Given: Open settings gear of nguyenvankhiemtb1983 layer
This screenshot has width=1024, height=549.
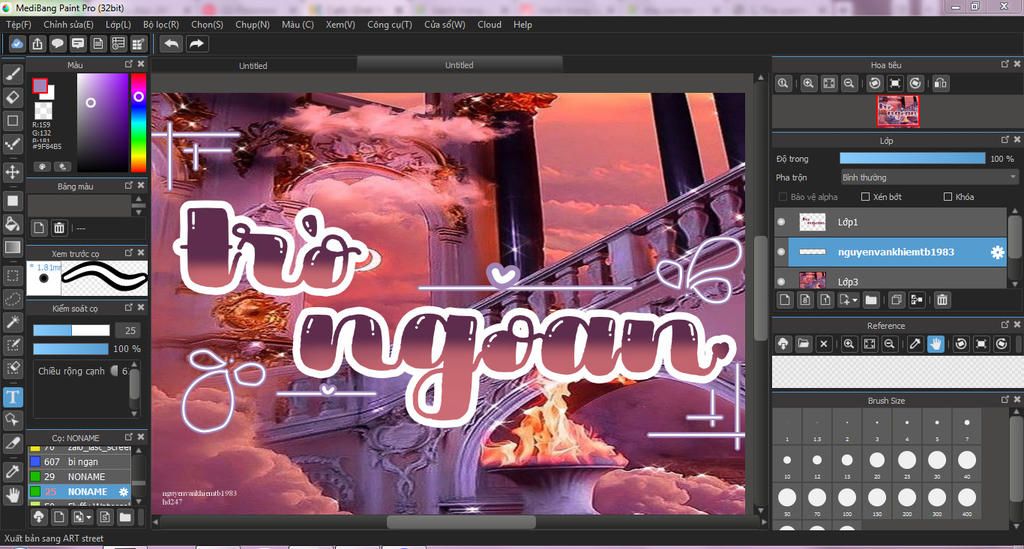Looking at the screenshot, I should click(997, 252).
